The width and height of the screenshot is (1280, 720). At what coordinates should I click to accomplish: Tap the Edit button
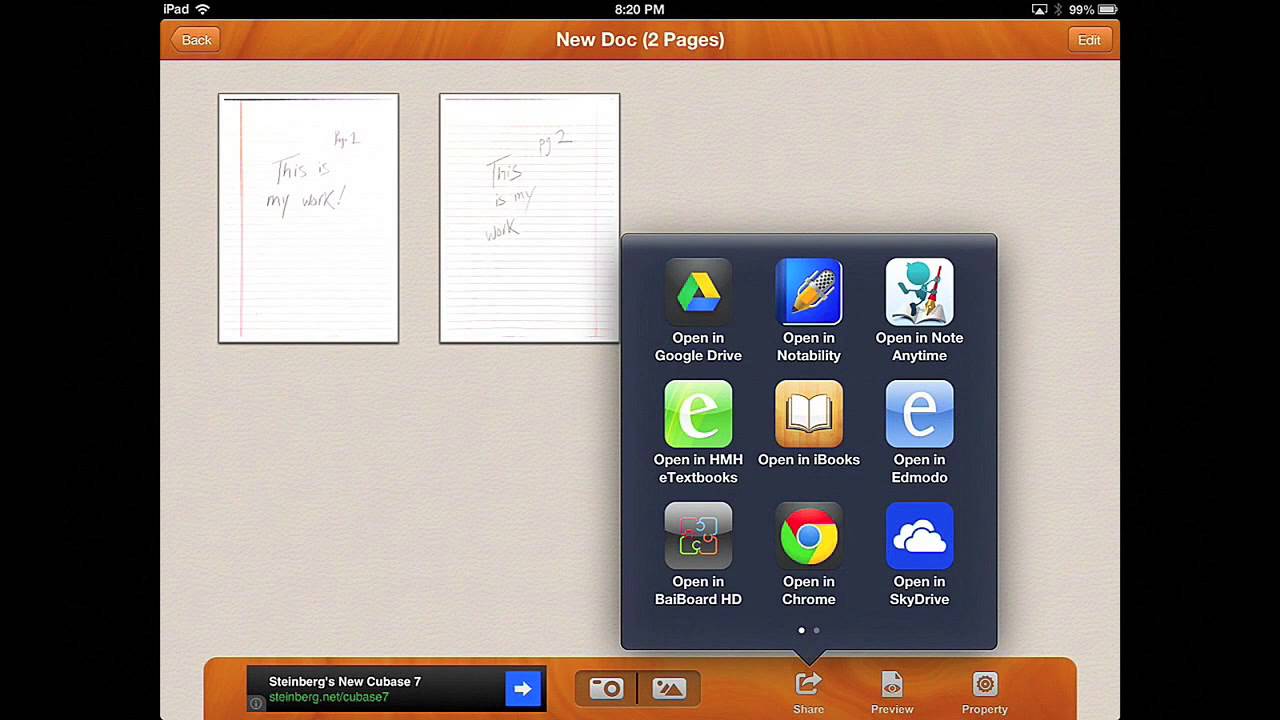pyautogui.click(x=1089, y=40)
